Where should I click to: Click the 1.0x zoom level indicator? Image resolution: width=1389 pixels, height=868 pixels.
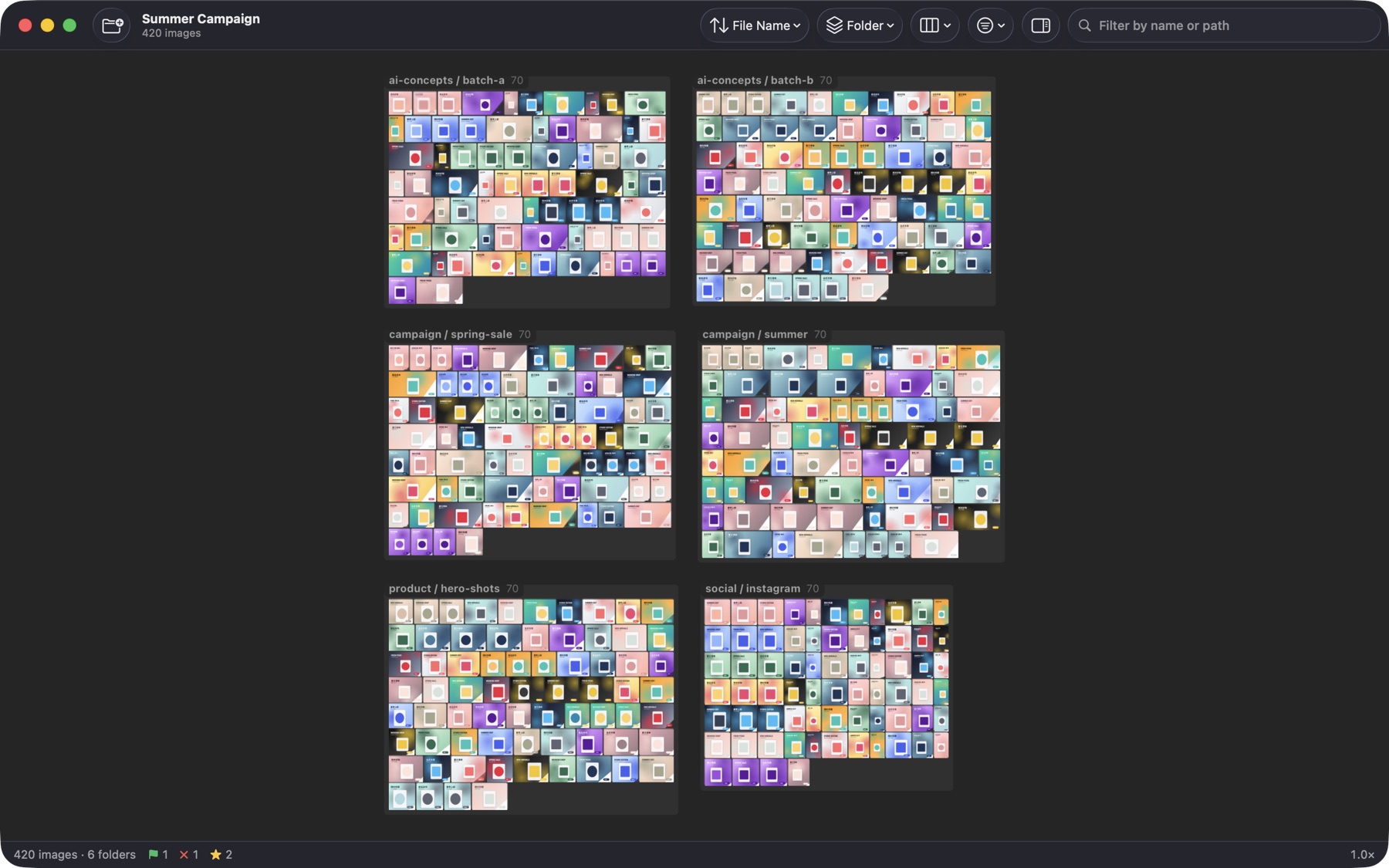pos(1362,854)
